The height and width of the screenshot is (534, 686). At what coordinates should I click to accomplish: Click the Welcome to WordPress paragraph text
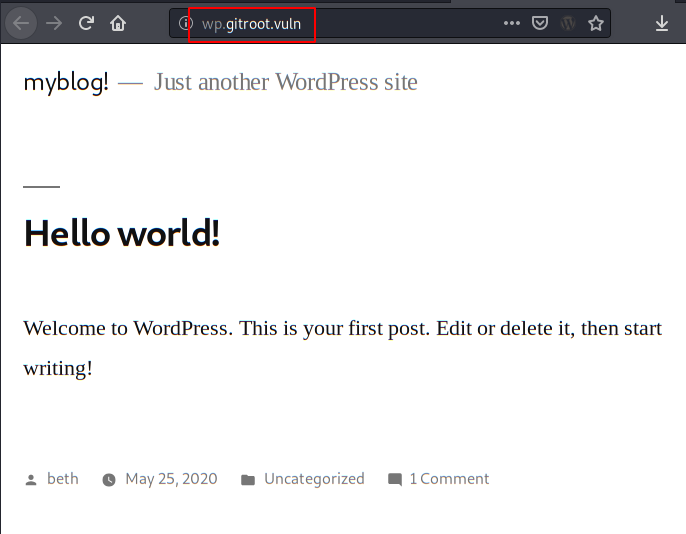pos(343,348)
